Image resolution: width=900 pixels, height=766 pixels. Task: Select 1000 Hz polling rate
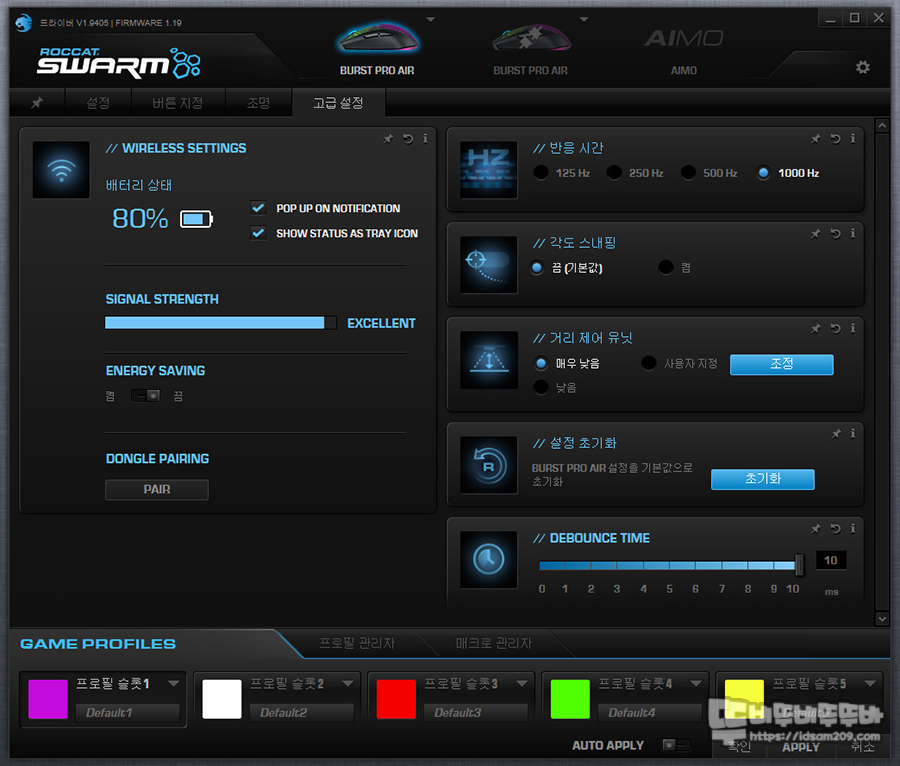(763, 172)
